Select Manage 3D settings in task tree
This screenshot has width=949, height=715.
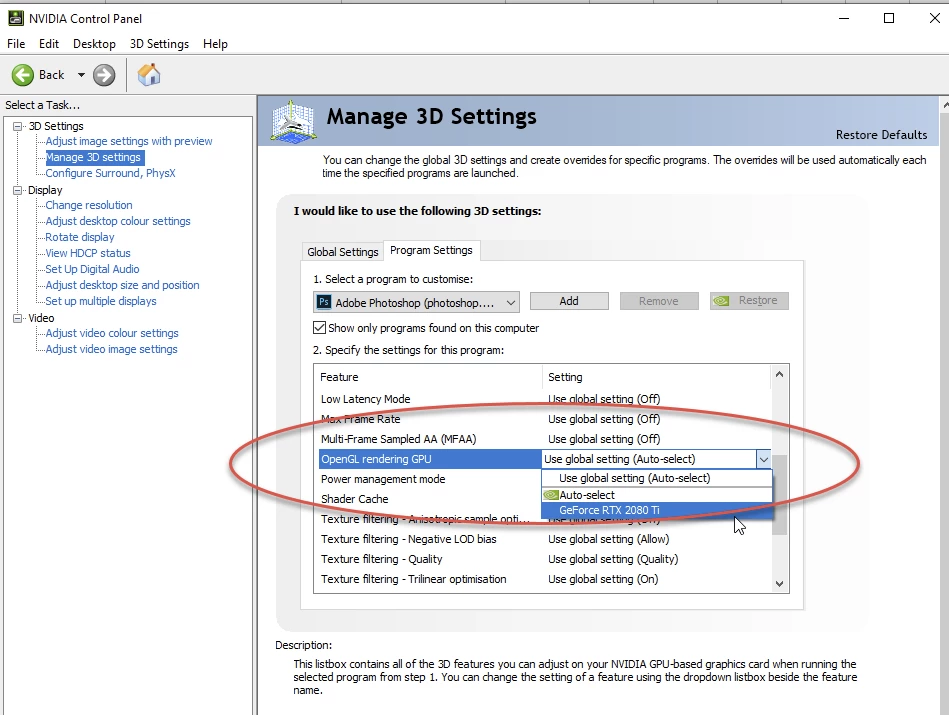[94, 157]
